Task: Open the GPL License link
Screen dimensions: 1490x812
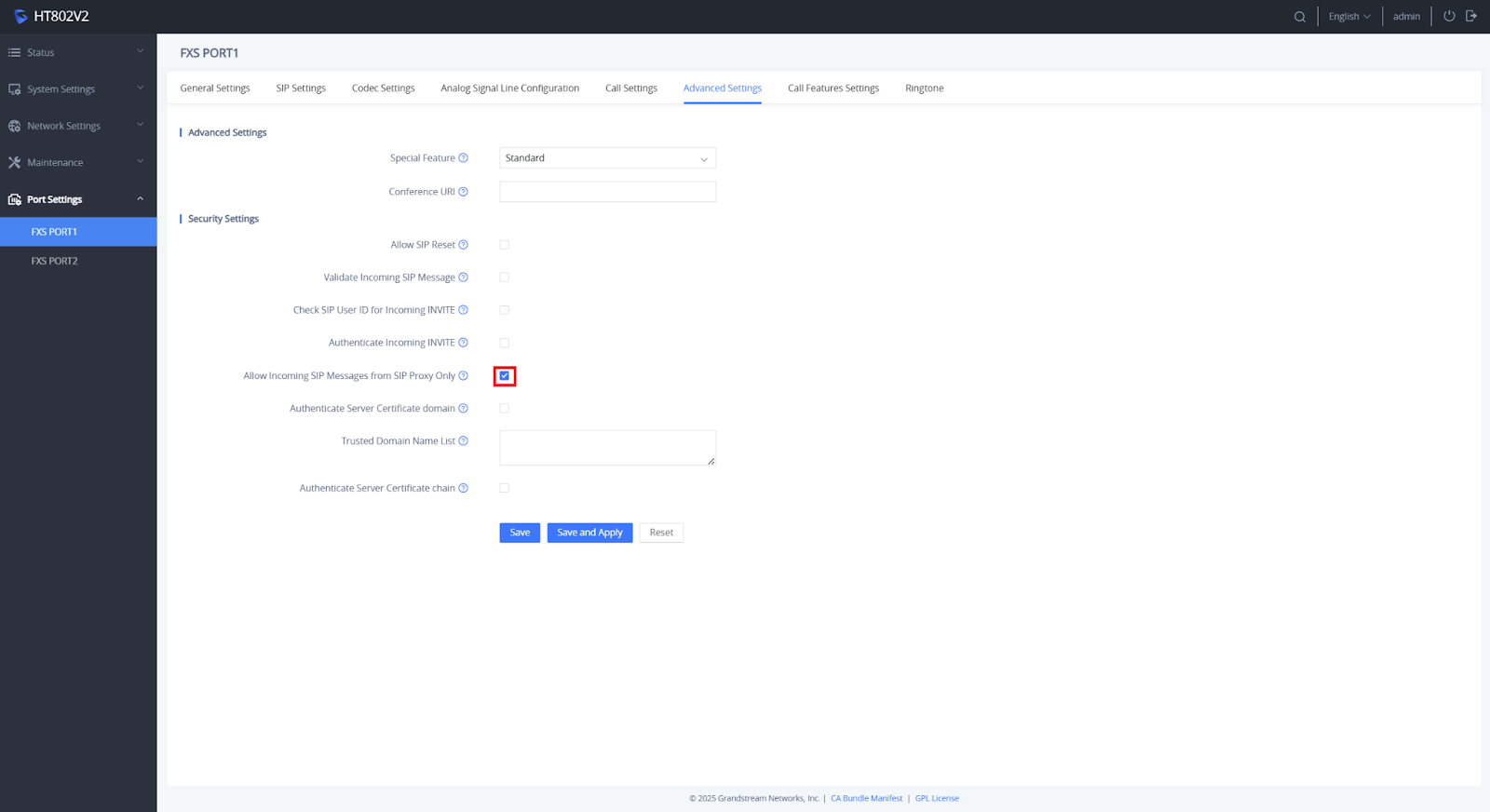Action: [937, 798]
